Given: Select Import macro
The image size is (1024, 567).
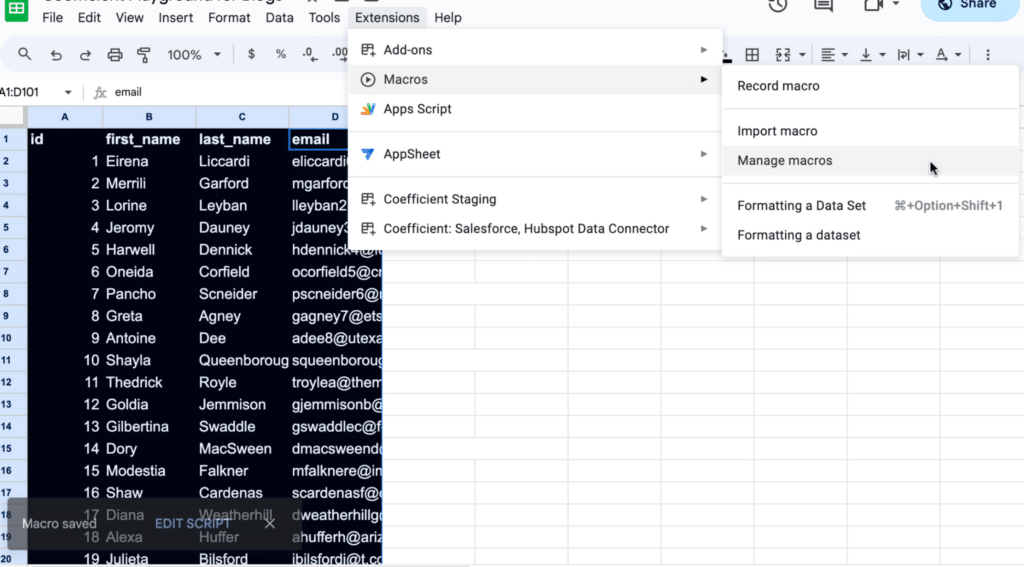Looking at the screenshot, I should pyautogui.click(x=871, y=131).
